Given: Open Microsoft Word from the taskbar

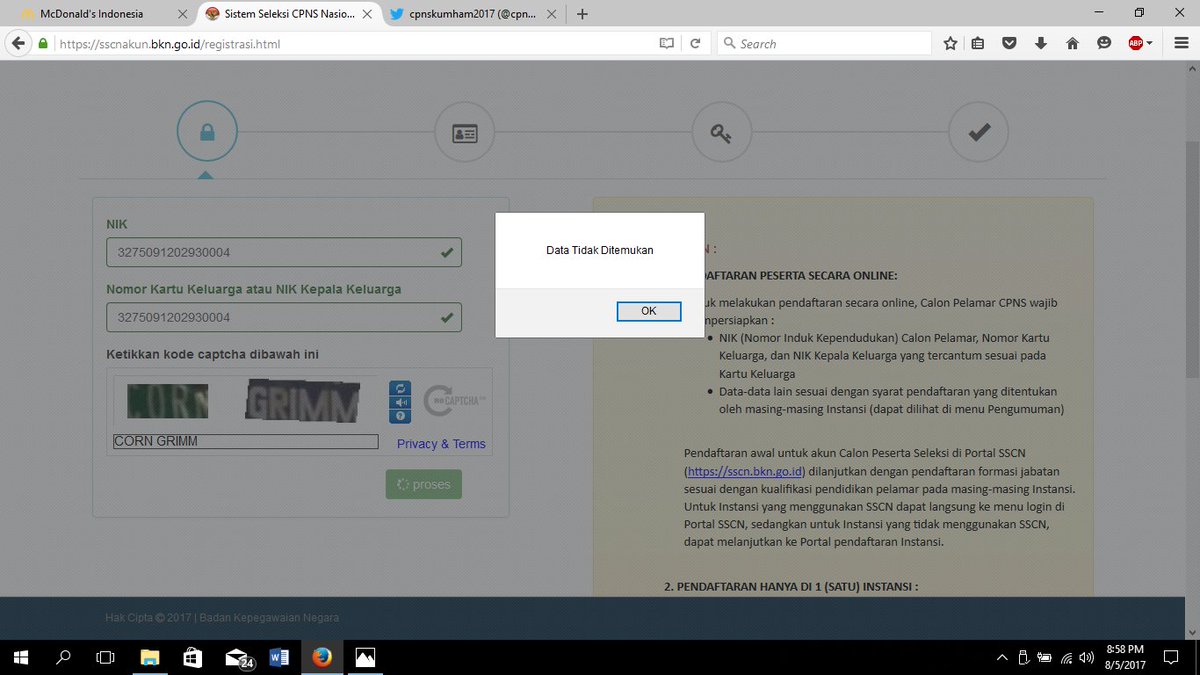Looking at the screenshot, I should pos(279,657).
